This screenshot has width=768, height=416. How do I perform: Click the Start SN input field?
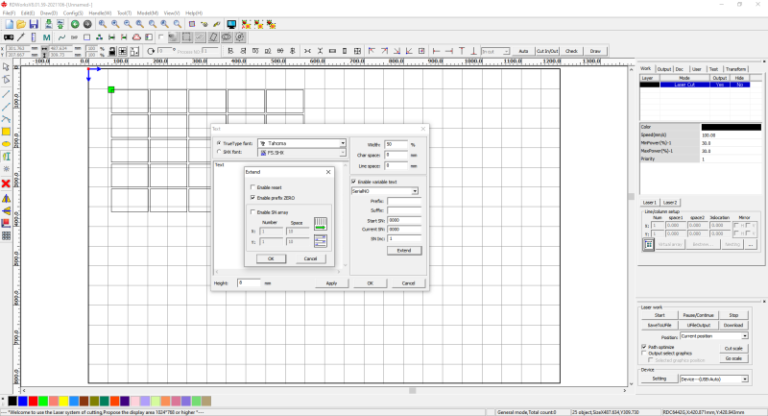[x=404, y=220]
